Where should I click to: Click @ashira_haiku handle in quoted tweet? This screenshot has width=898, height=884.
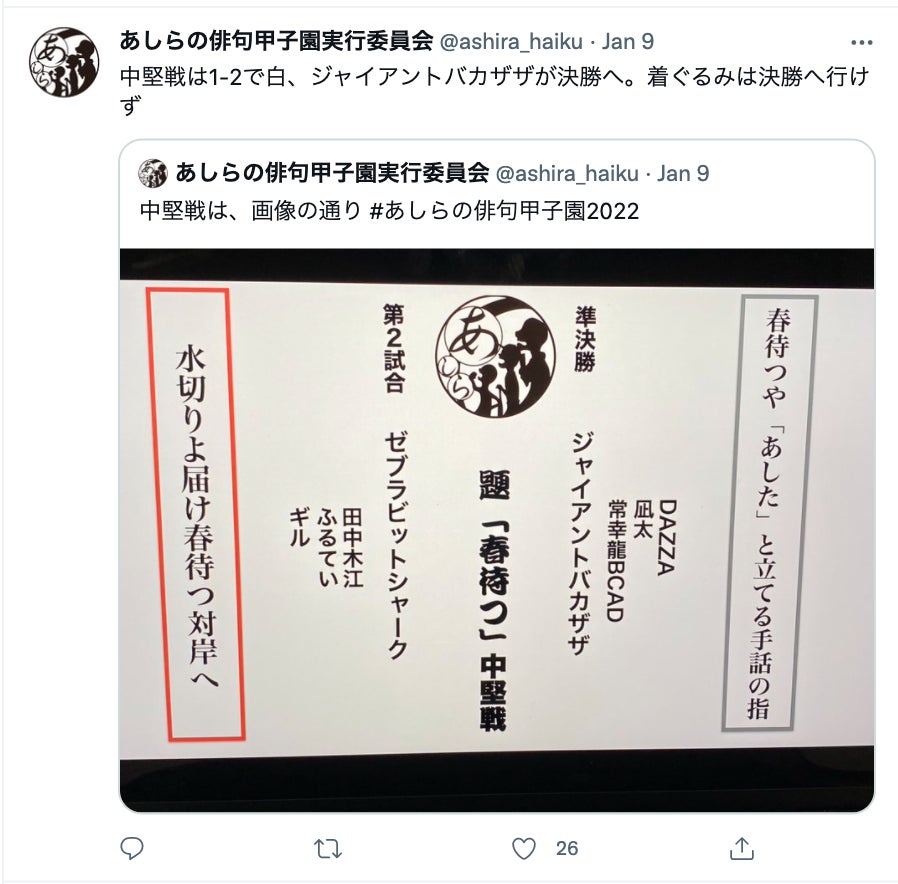point(567,173)
